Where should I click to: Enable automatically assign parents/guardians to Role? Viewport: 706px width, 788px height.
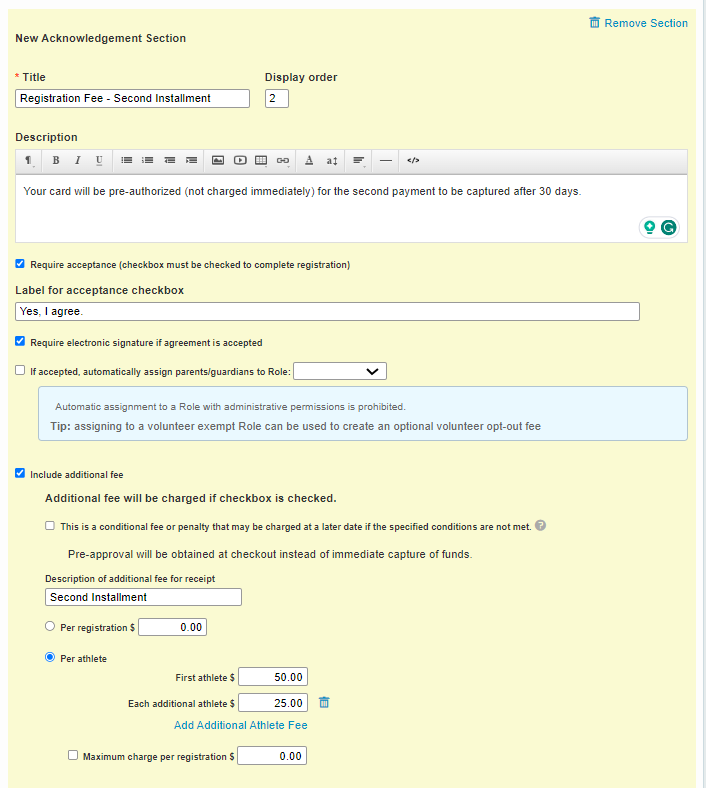(20, 370)
